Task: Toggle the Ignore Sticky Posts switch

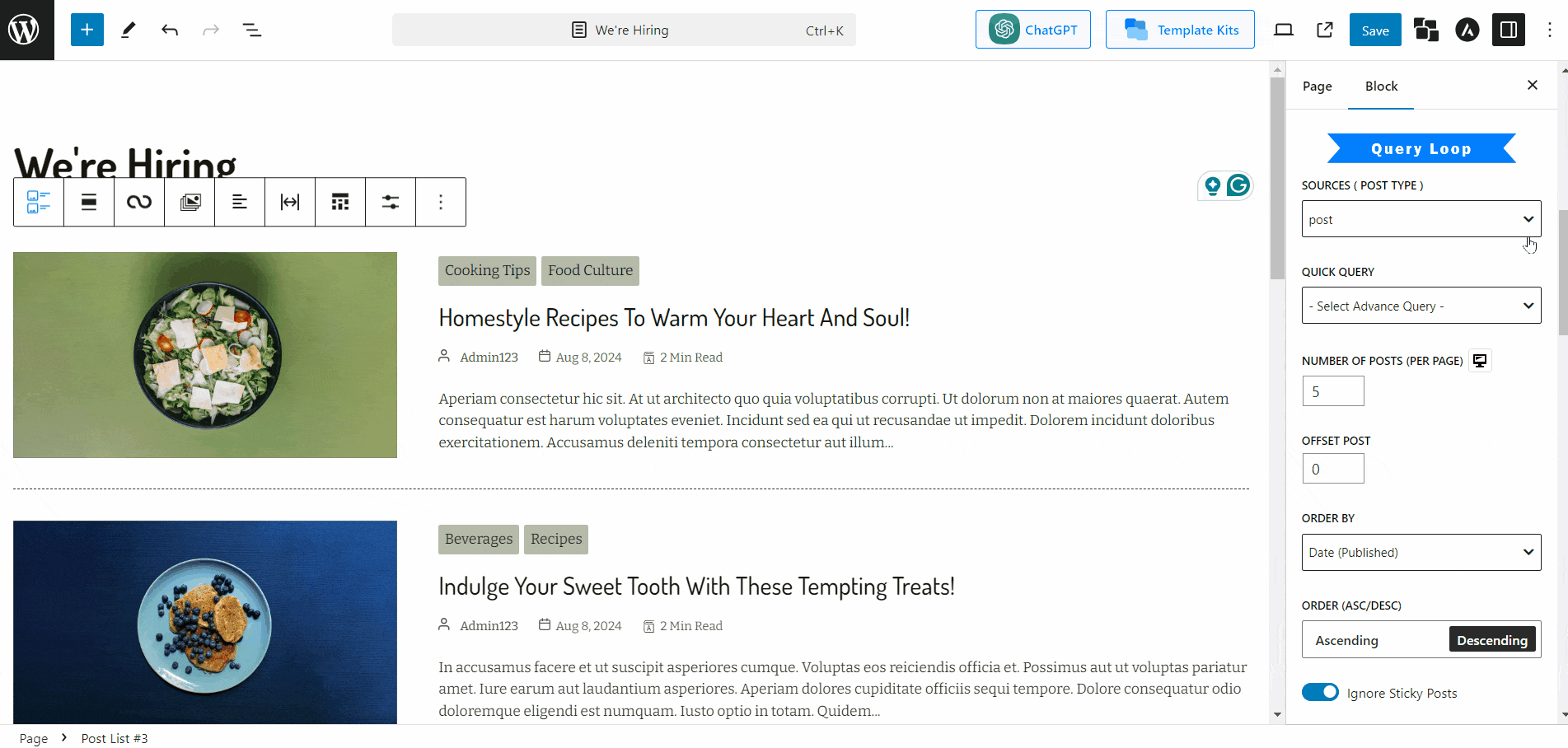Action: point(1320,692)
